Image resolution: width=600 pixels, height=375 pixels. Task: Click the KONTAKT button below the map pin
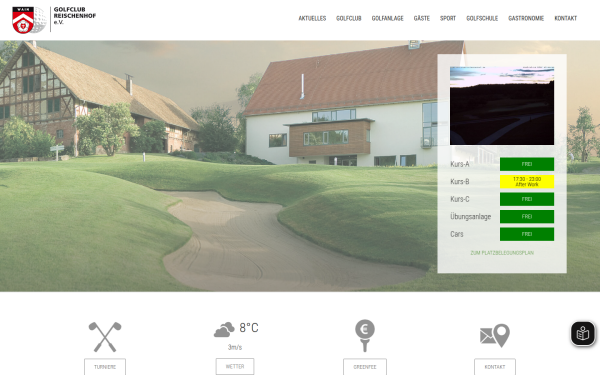point(495,367)
